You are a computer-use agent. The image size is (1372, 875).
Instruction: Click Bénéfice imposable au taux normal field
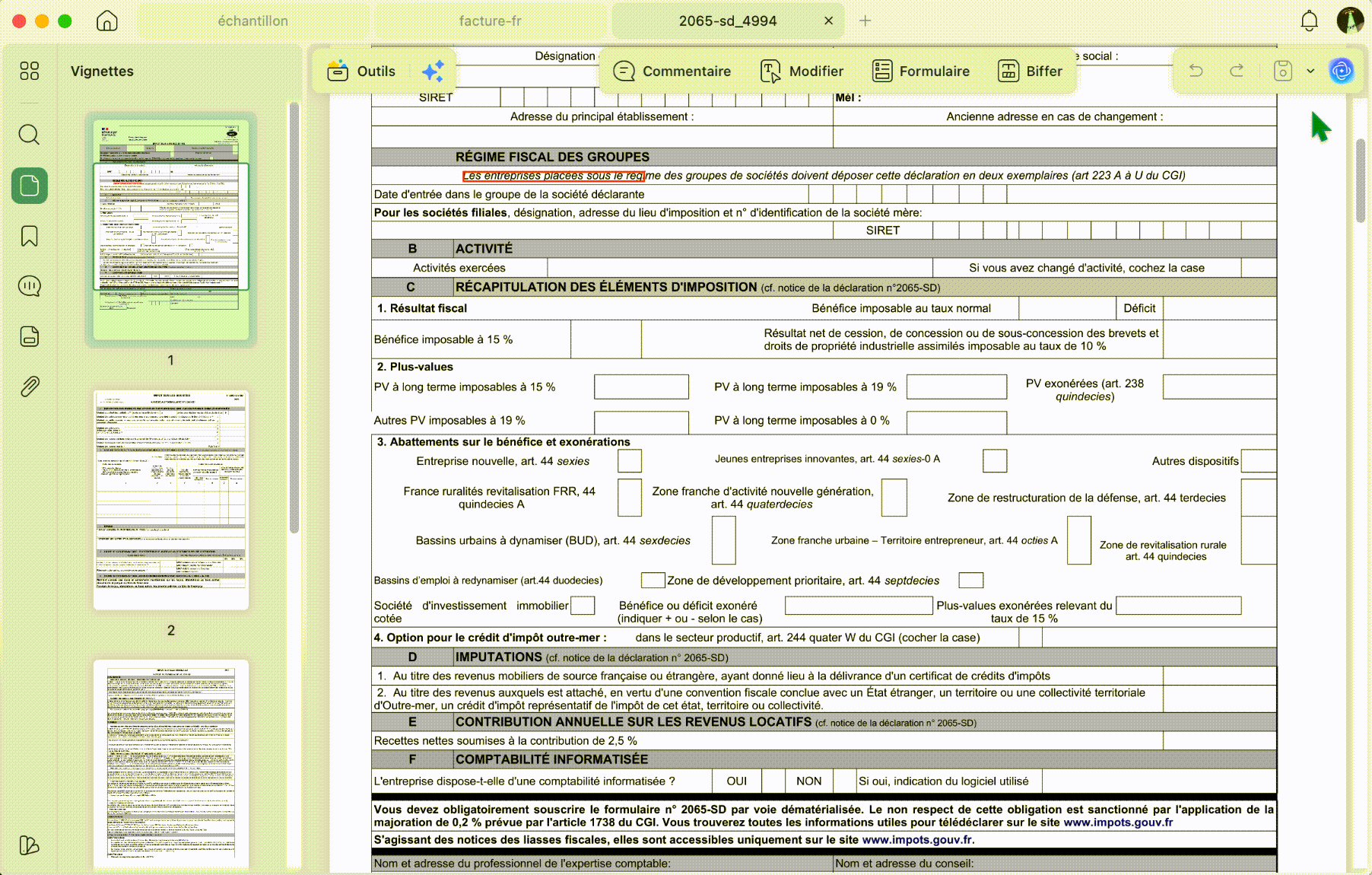[x=1067, y=308]
